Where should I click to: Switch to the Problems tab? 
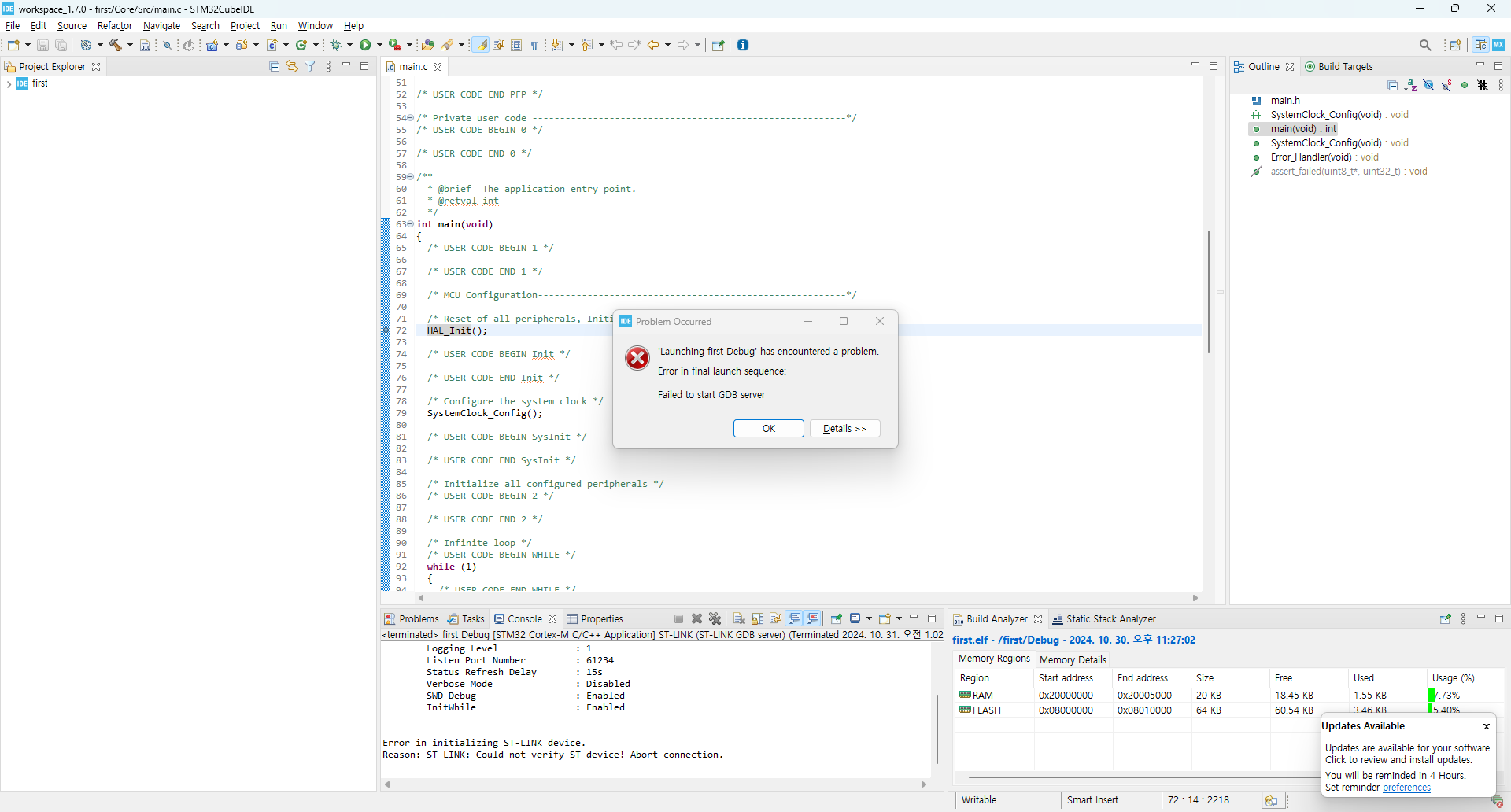pos(411,619)
